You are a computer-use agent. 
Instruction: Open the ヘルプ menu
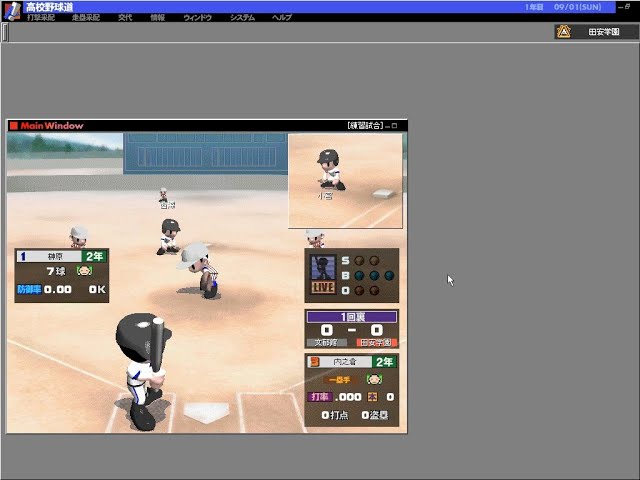[282, 18]
